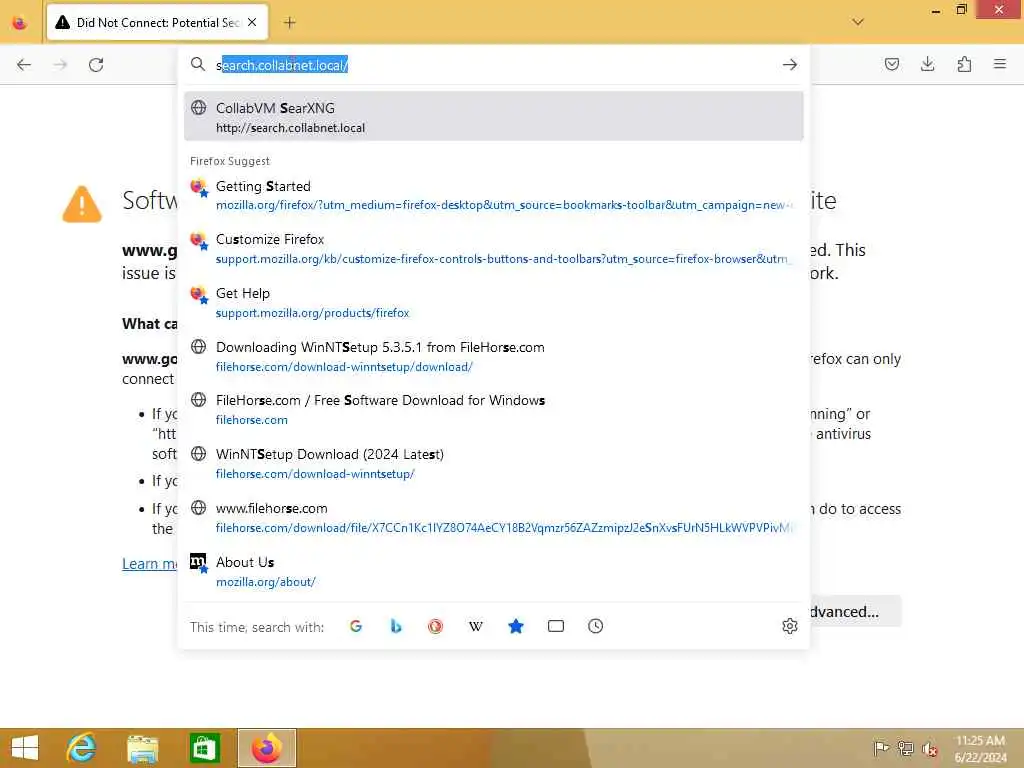
Task: Go back one page
Action: [x=24, y=65]
